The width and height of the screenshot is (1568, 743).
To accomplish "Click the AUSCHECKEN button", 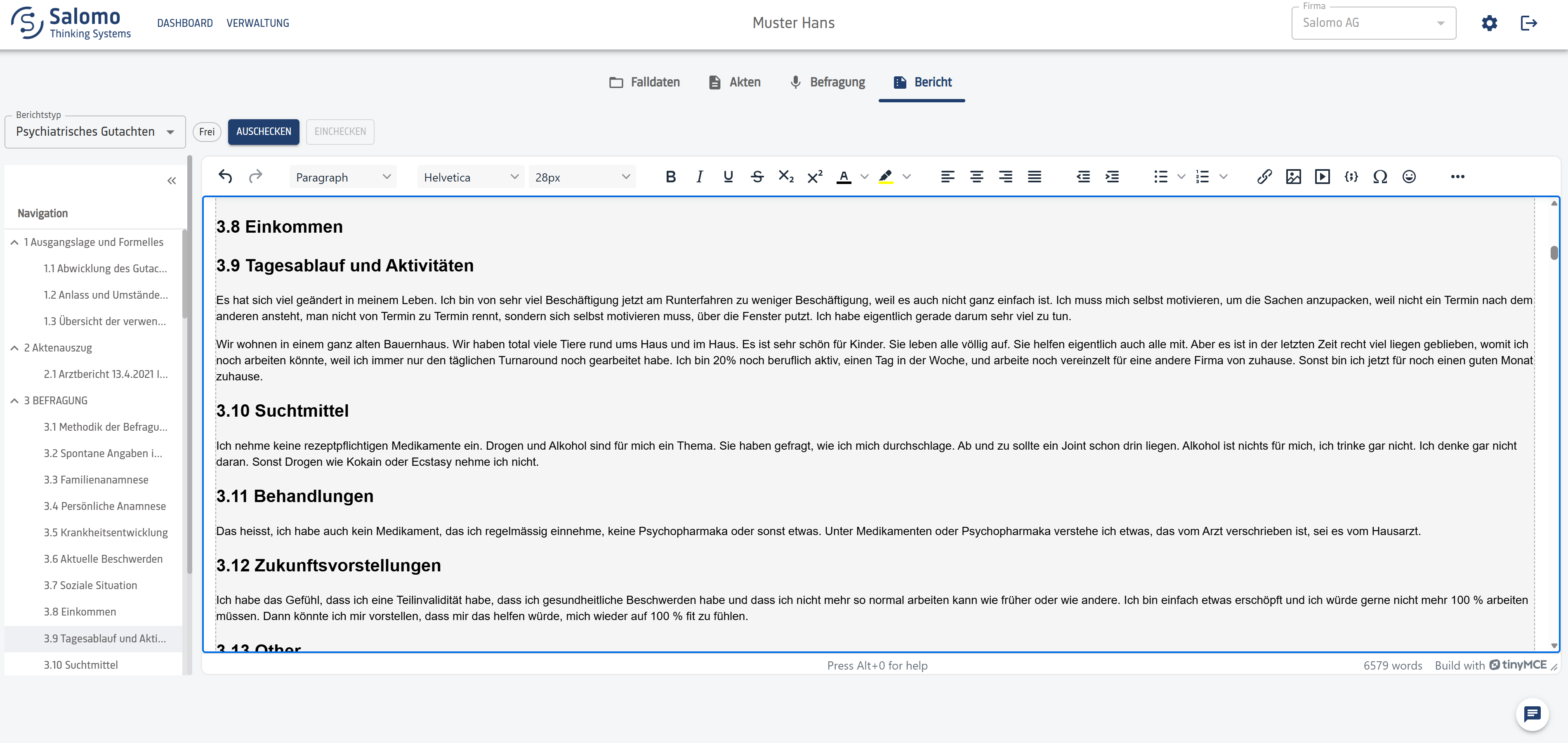I will pyautogui.click(x=264, y=132).
